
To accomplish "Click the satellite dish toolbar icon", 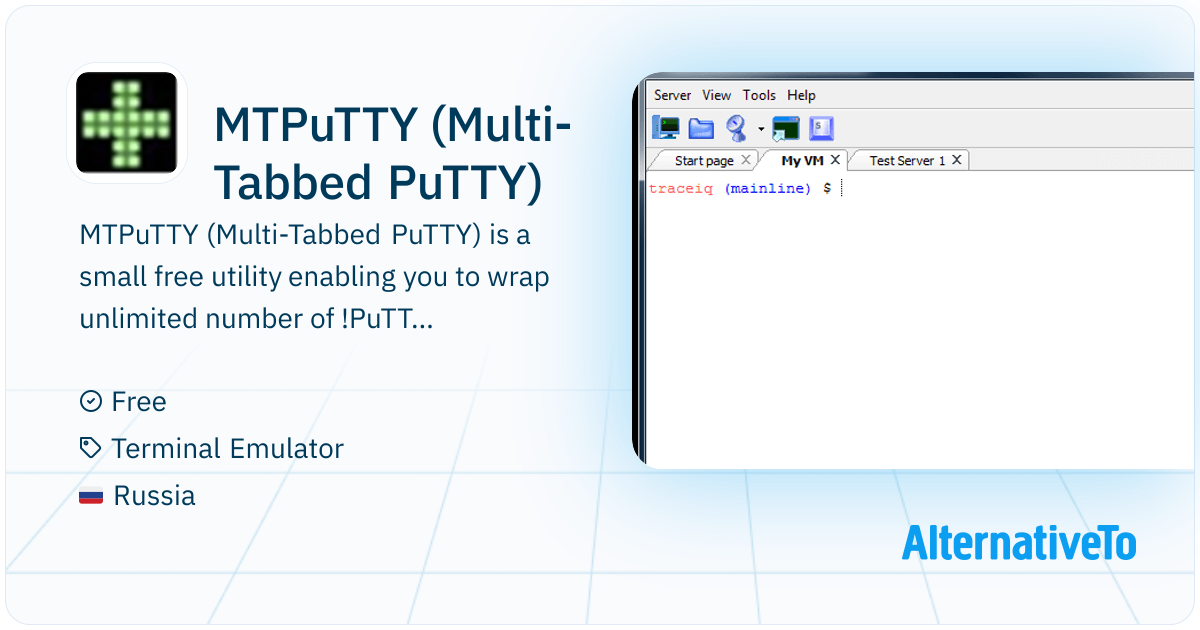I will 737,128.
